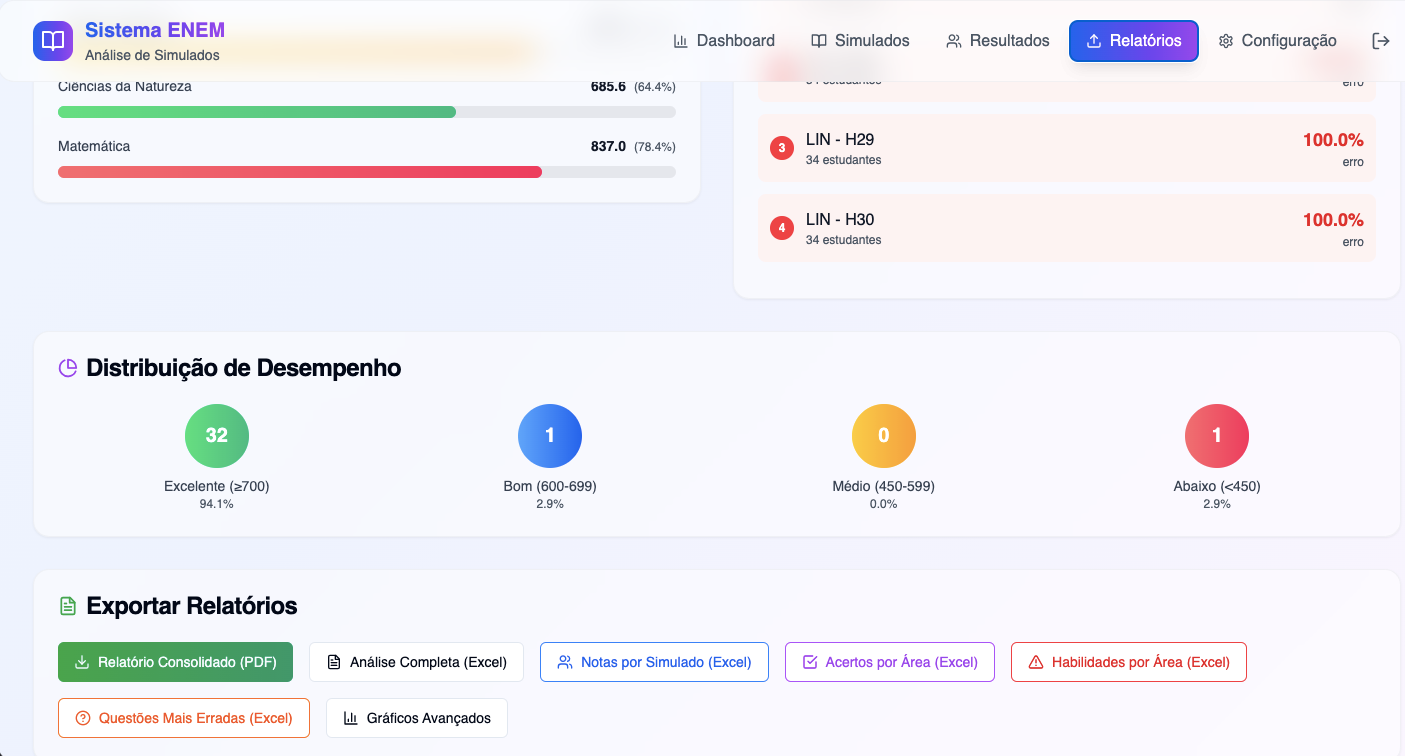Click the Matemática red progress bar
Viewport: 1405px width, 756px height.
tap(300, 172)
